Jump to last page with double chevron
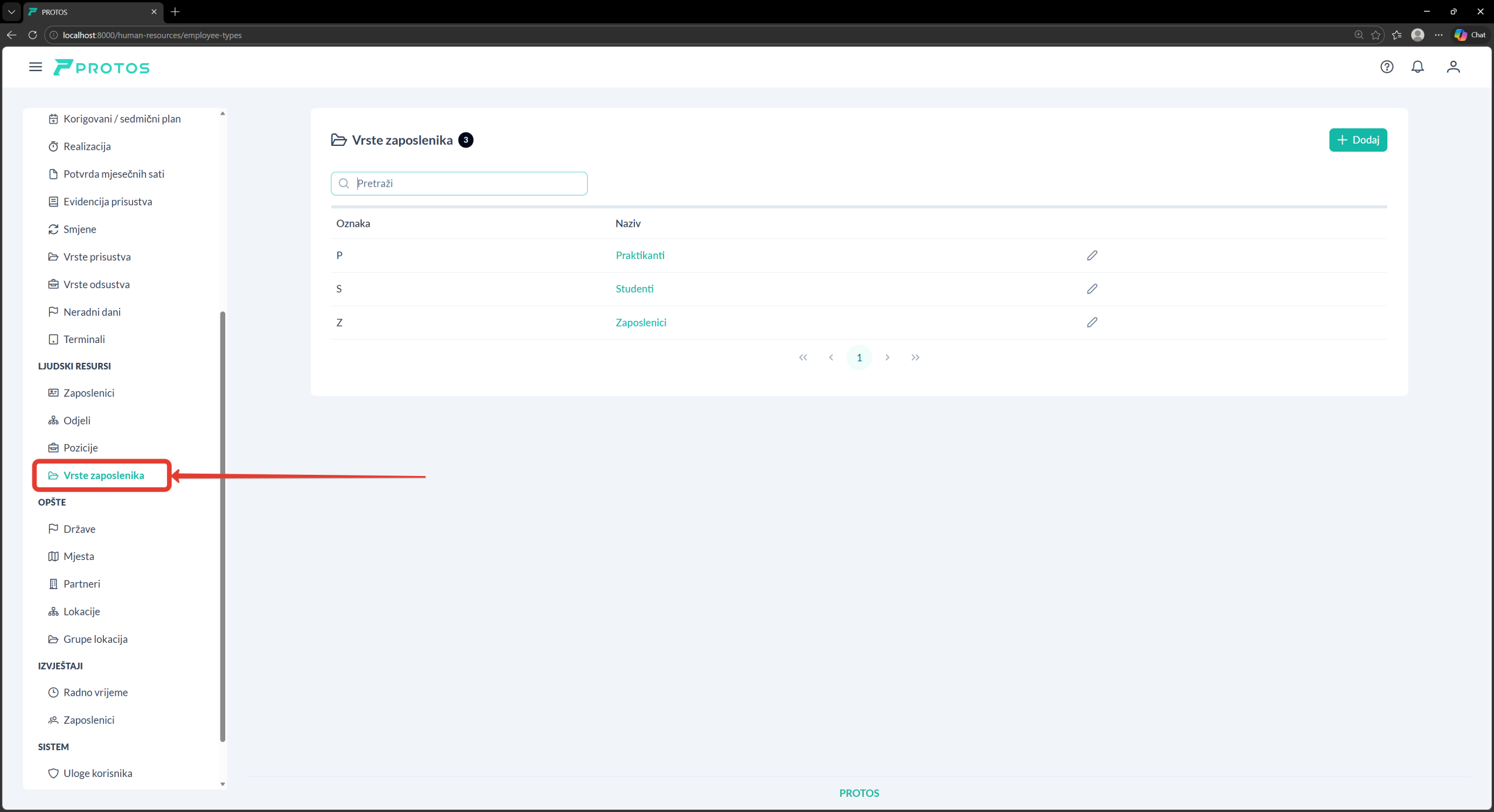 coord(915,358)
